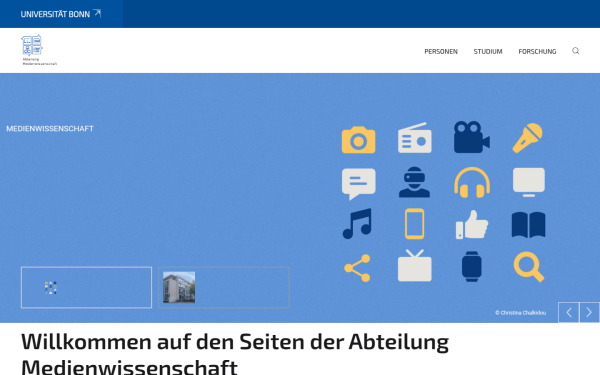The image size is (600, 375).
Task: Open the Universität Bonn external link
Action: coord(61,14)
